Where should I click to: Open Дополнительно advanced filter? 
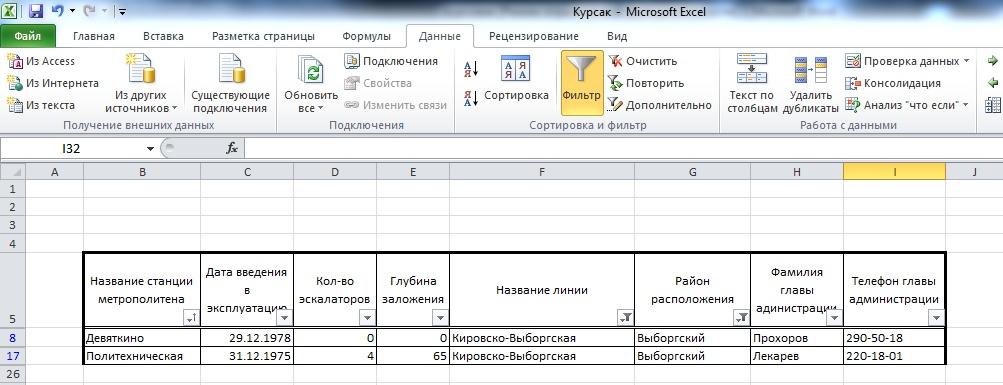coord(659,105)
